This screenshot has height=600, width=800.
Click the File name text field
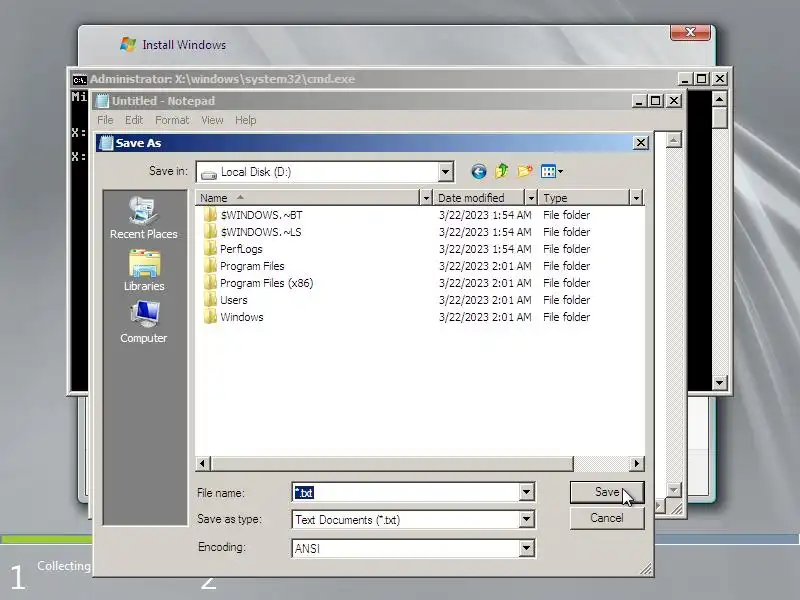point(406,492)
